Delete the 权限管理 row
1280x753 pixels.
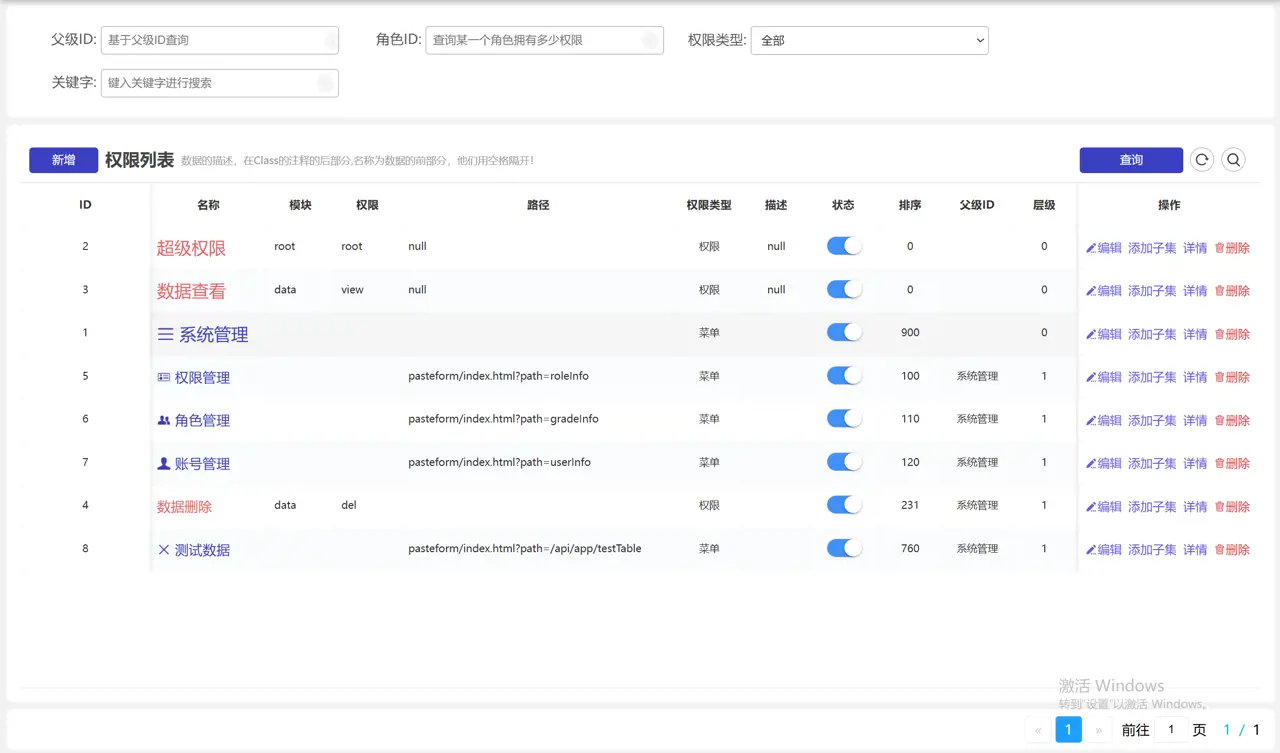click(x=1232, y=377)
